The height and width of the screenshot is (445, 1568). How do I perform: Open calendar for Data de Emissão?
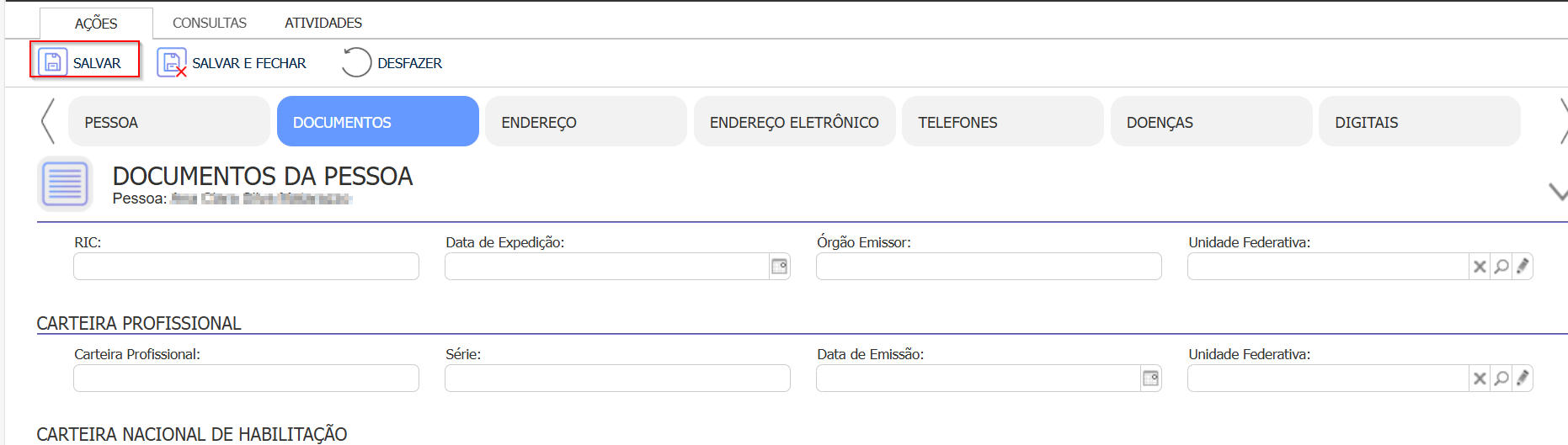pyautogui.click(x=1151, y=379)
